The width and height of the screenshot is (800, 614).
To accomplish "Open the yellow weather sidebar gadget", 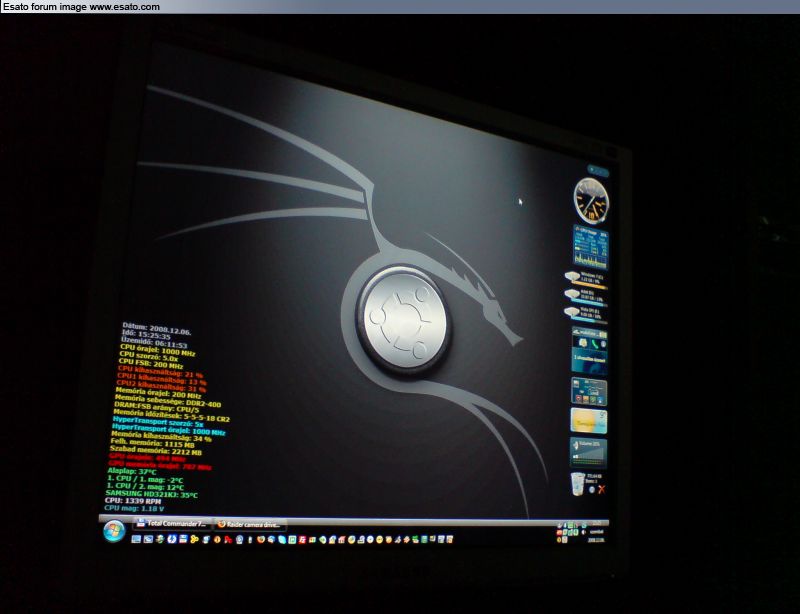I will 589,421.
